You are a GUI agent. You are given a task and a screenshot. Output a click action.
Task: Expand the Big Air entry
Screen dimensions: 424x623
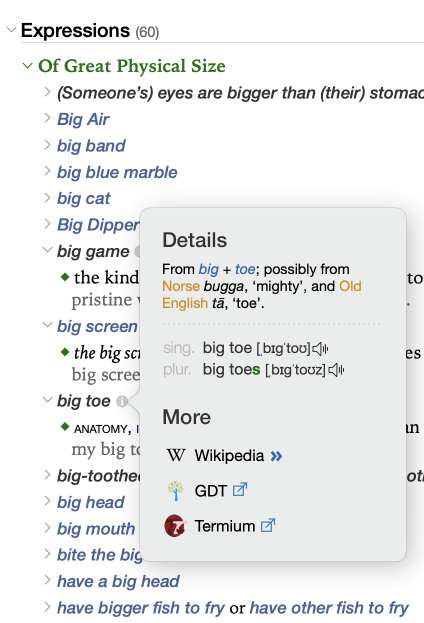pyautogui.click(x=47, y=118)
